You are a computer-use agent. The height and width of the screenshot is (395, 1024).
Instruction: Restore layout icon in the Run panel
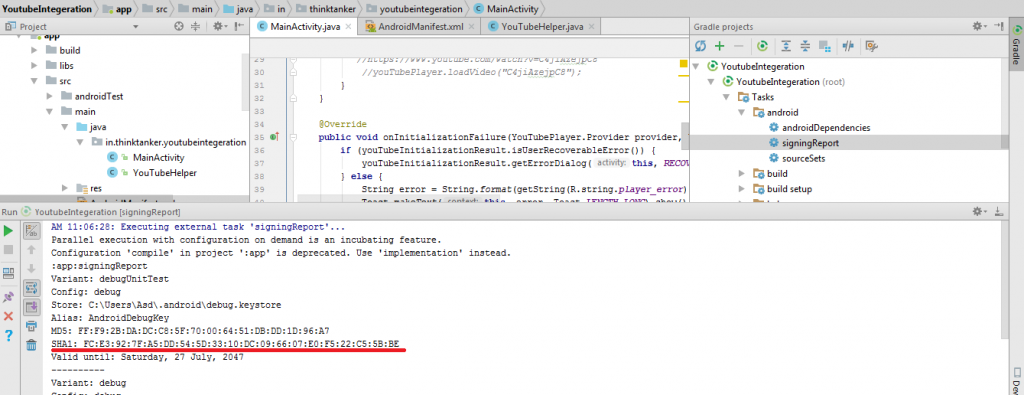(x=8, y=273)
